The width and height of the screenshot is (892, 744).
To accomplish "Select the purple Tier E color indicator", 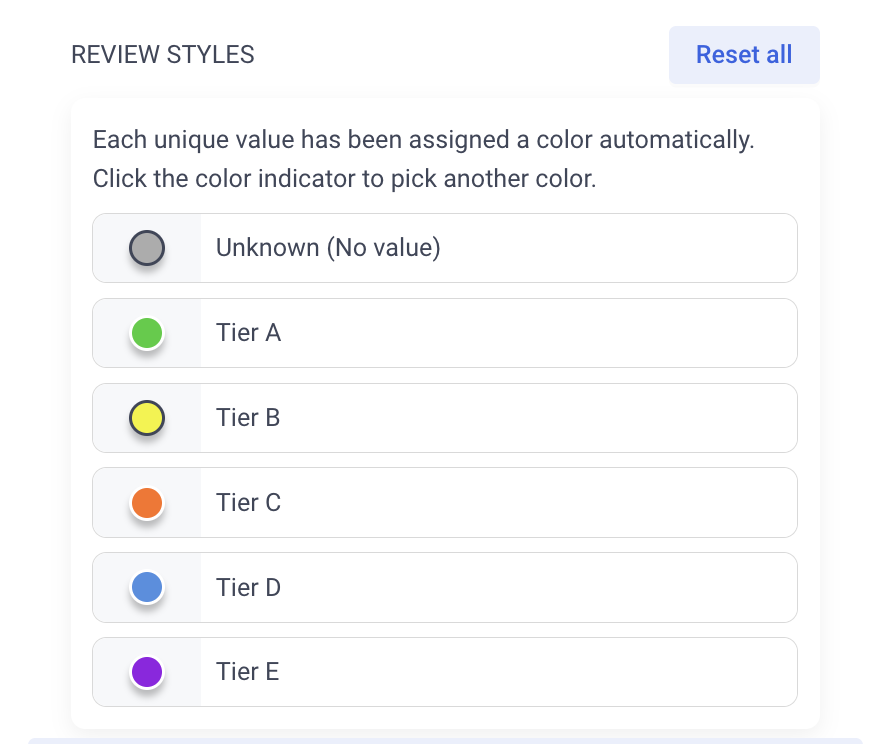I will point(147,672).
